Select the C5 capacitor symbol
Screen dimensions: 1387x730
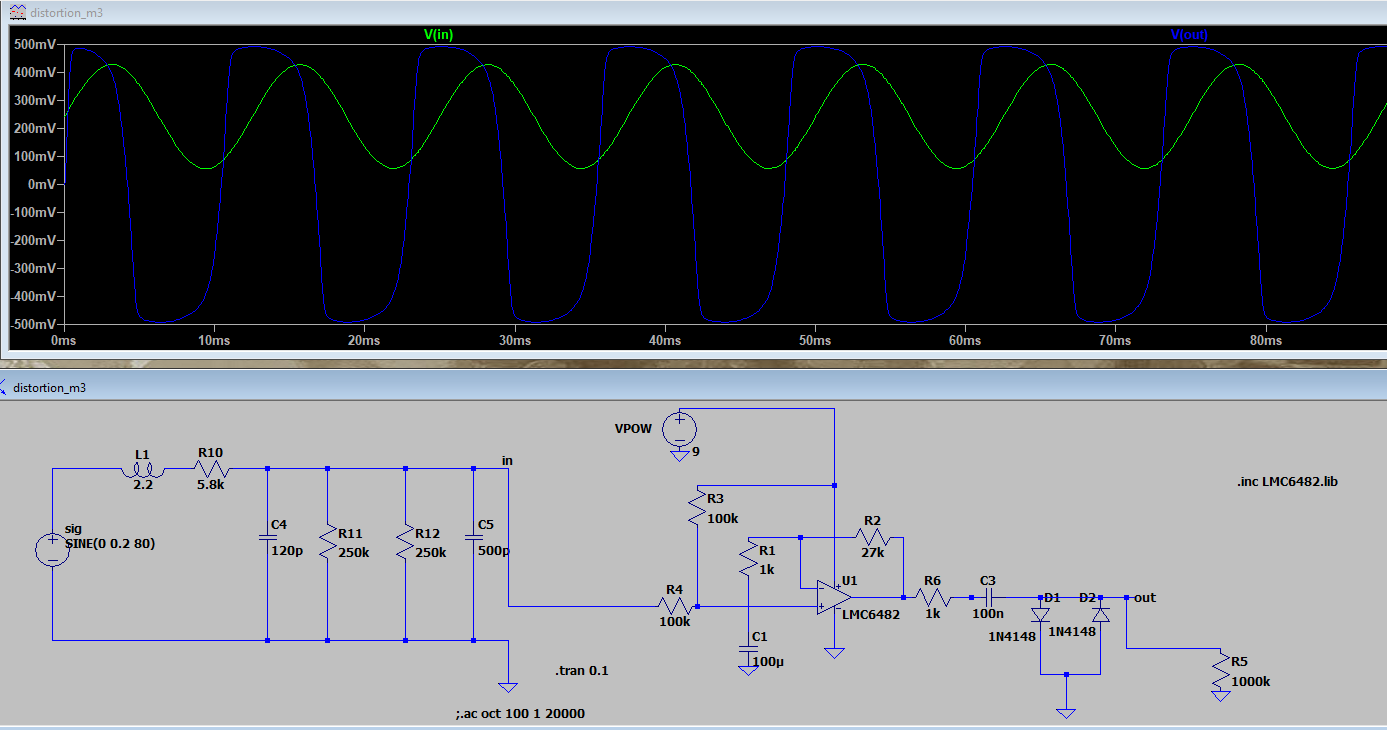[x=474, y=537]
